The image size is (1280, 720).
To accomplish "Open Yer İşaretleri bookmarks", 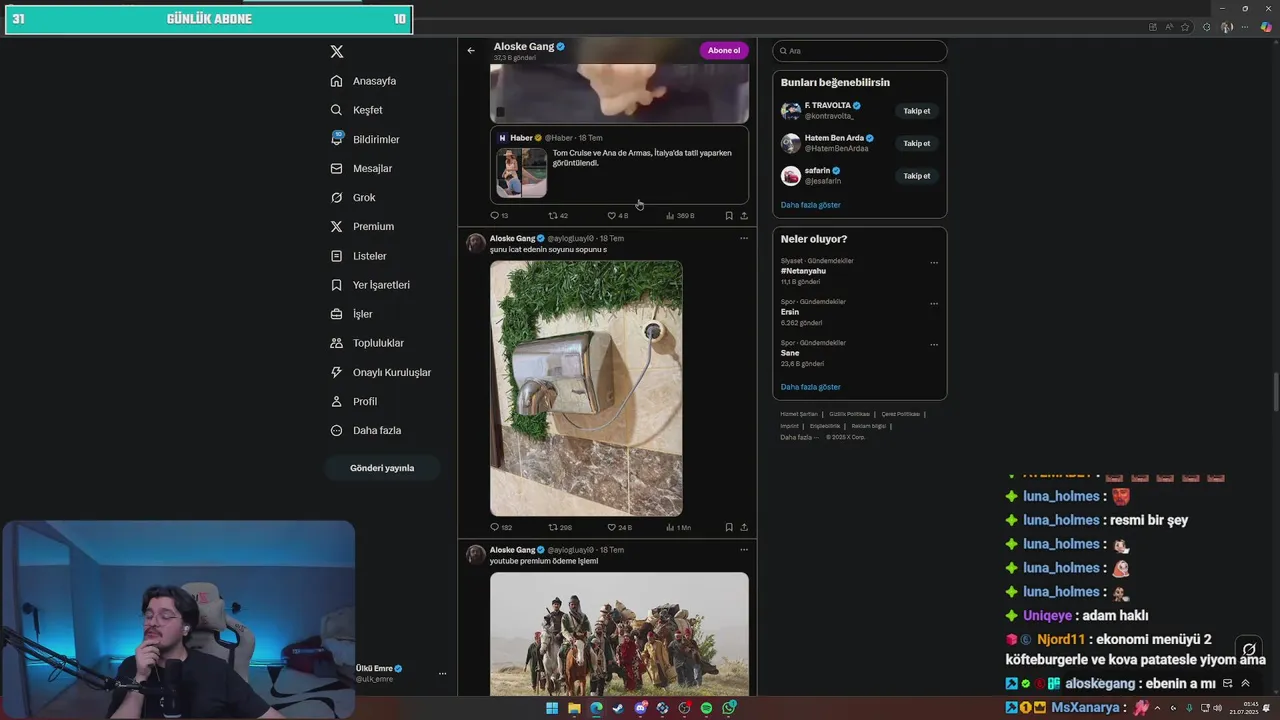I will [x=371, y=285].
